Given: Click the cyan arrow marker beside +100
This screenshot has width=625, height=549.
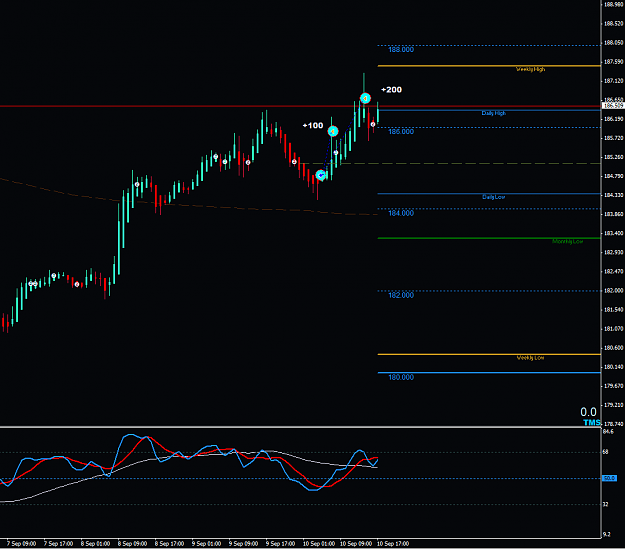Looking at the screenshot, I should [333, 131].
